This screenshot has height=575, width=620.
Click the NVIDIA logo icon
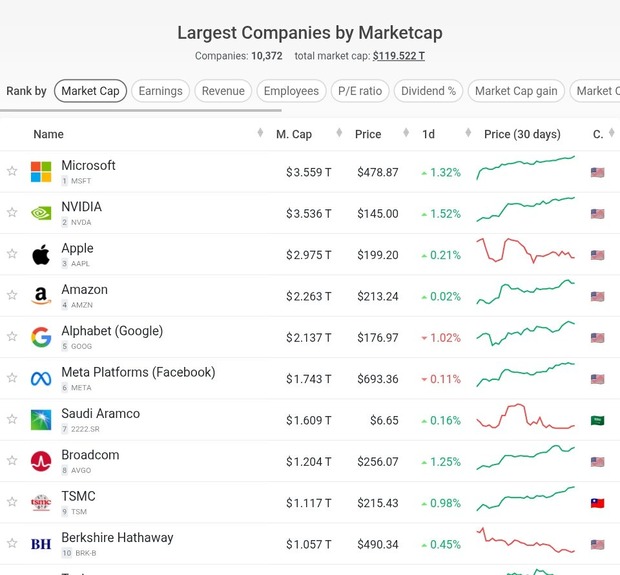[x=41, y=213]
